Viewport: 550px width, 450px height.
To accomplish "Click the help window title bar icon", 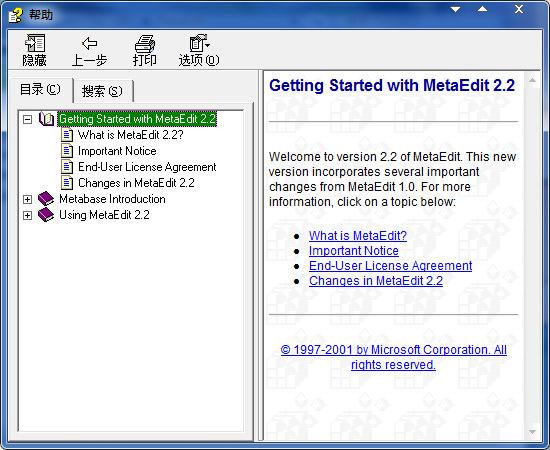I will coord(15,15).
